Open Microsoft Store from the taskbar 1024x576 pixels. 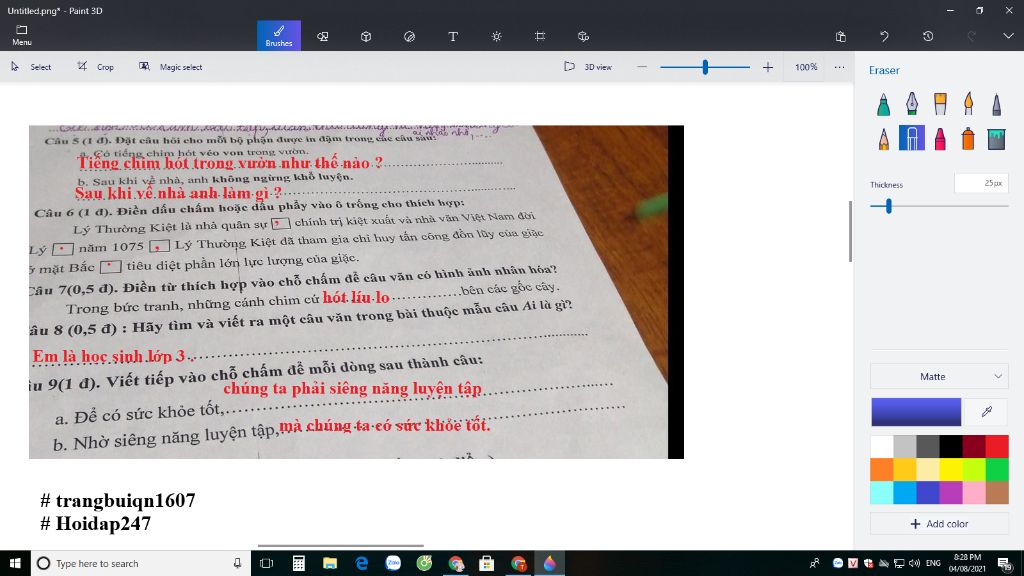(x=487, y=563)
